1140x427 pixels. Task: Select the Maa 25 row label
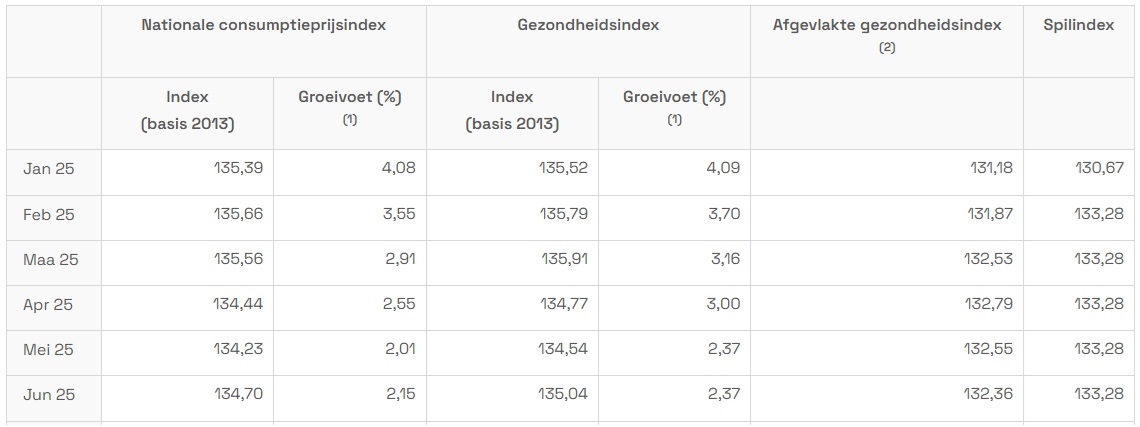click(51, 260)
